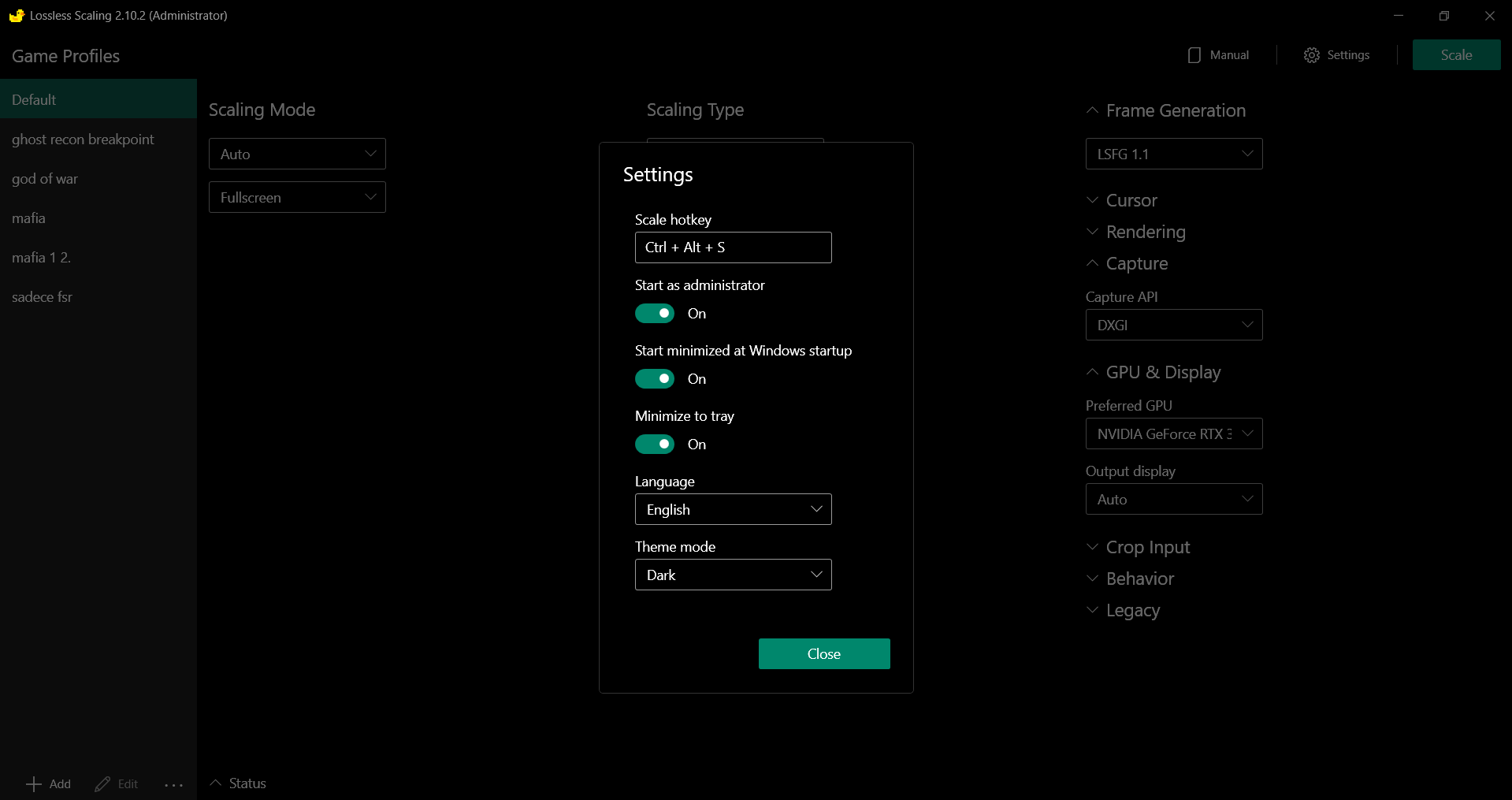The width and height of the screenshot is (1512, 800).
Task: Expand the Status panel chevron
Action: point(215,783)
